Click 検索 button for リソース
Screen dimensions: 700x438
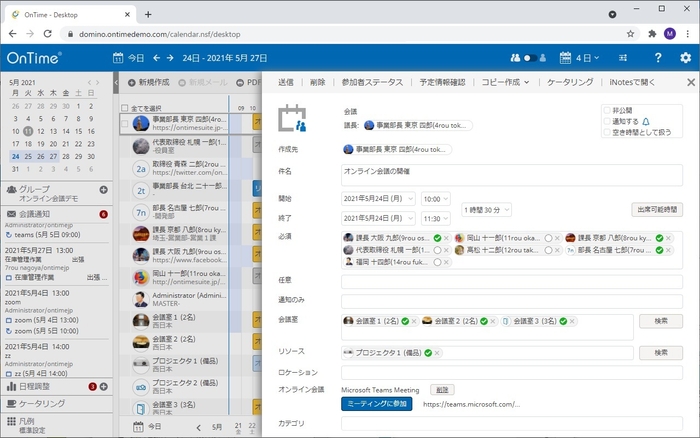tap(661, 353)
